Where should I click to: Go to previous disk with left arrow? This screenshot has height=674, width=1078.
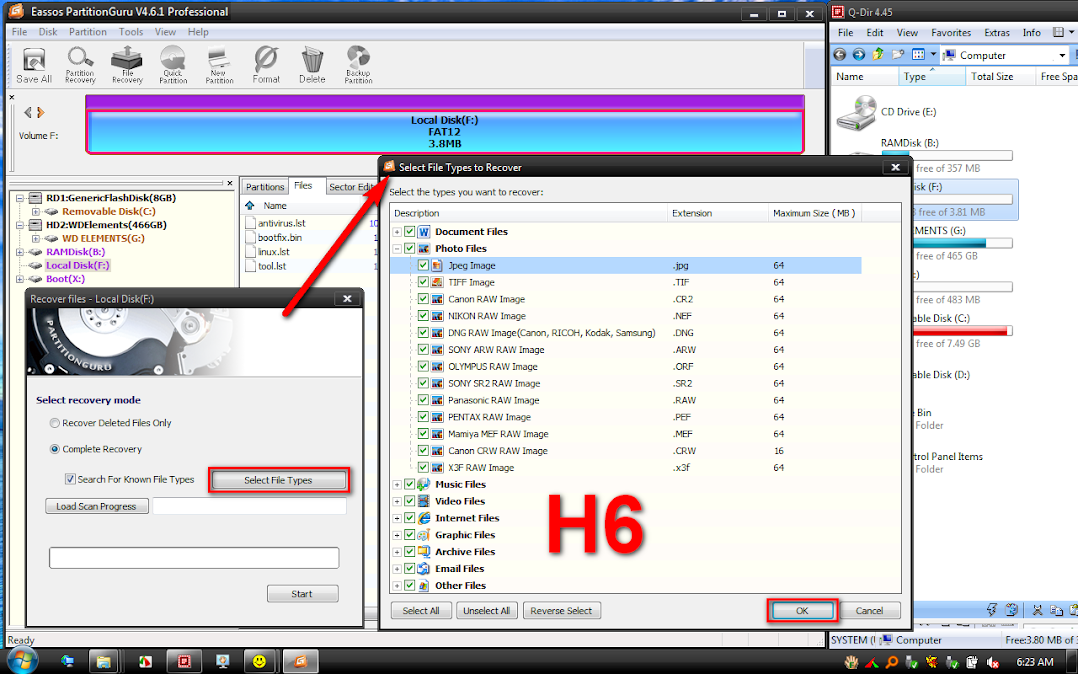click(x=28, y=112)
